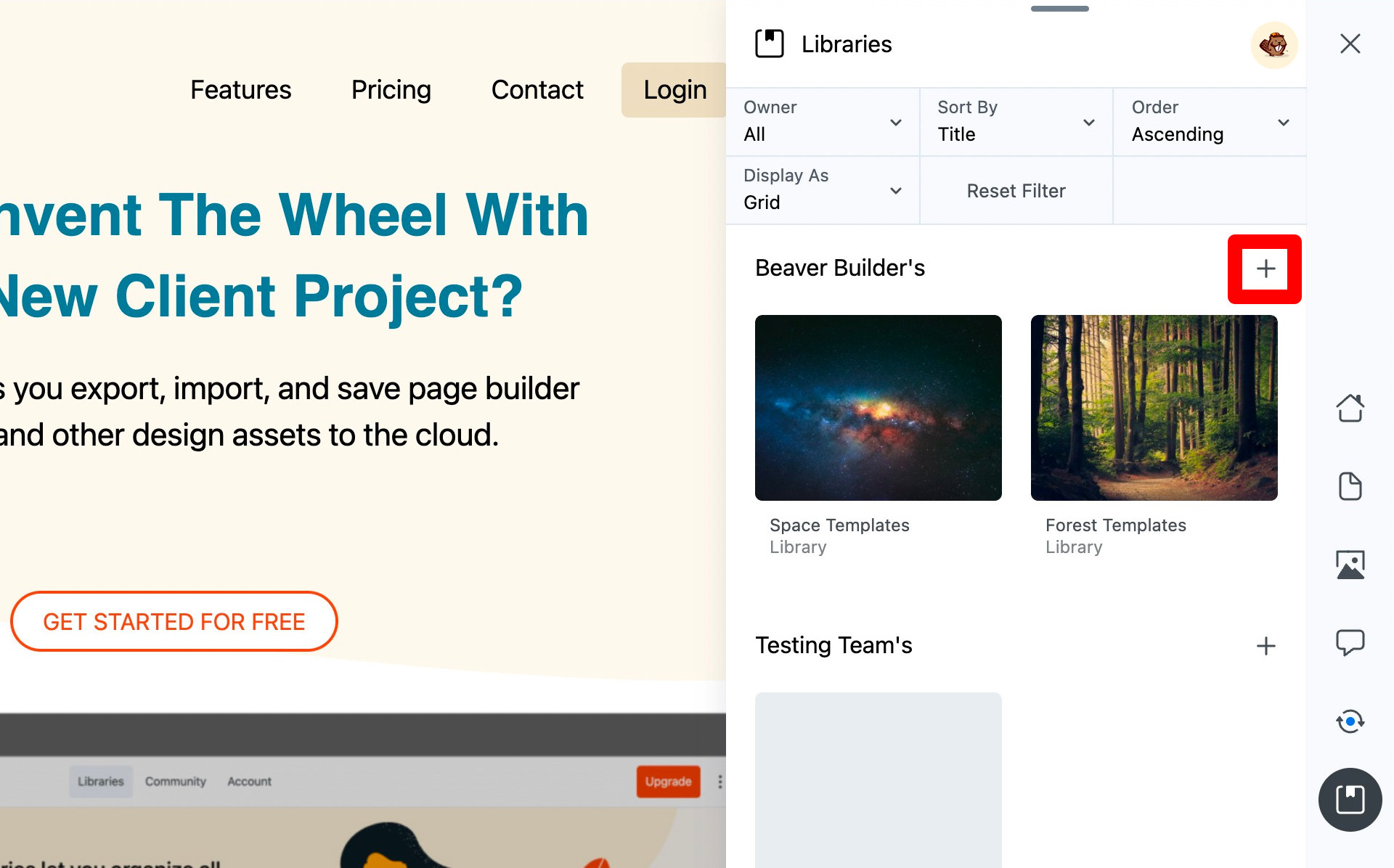The image size is (1394, 868).
Task: Click the Sync status icon in sidebar
Action: tap(1350, 721)
